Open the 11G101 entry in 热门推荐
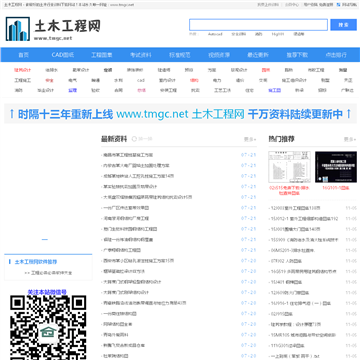 (286, 346)
